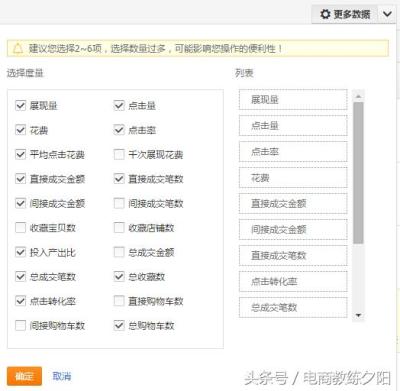This screenshot has width=400, height=391.
Task: Select 直接成交笔数 item in the list
Action: pyautogui.click(x=293, y=255)
